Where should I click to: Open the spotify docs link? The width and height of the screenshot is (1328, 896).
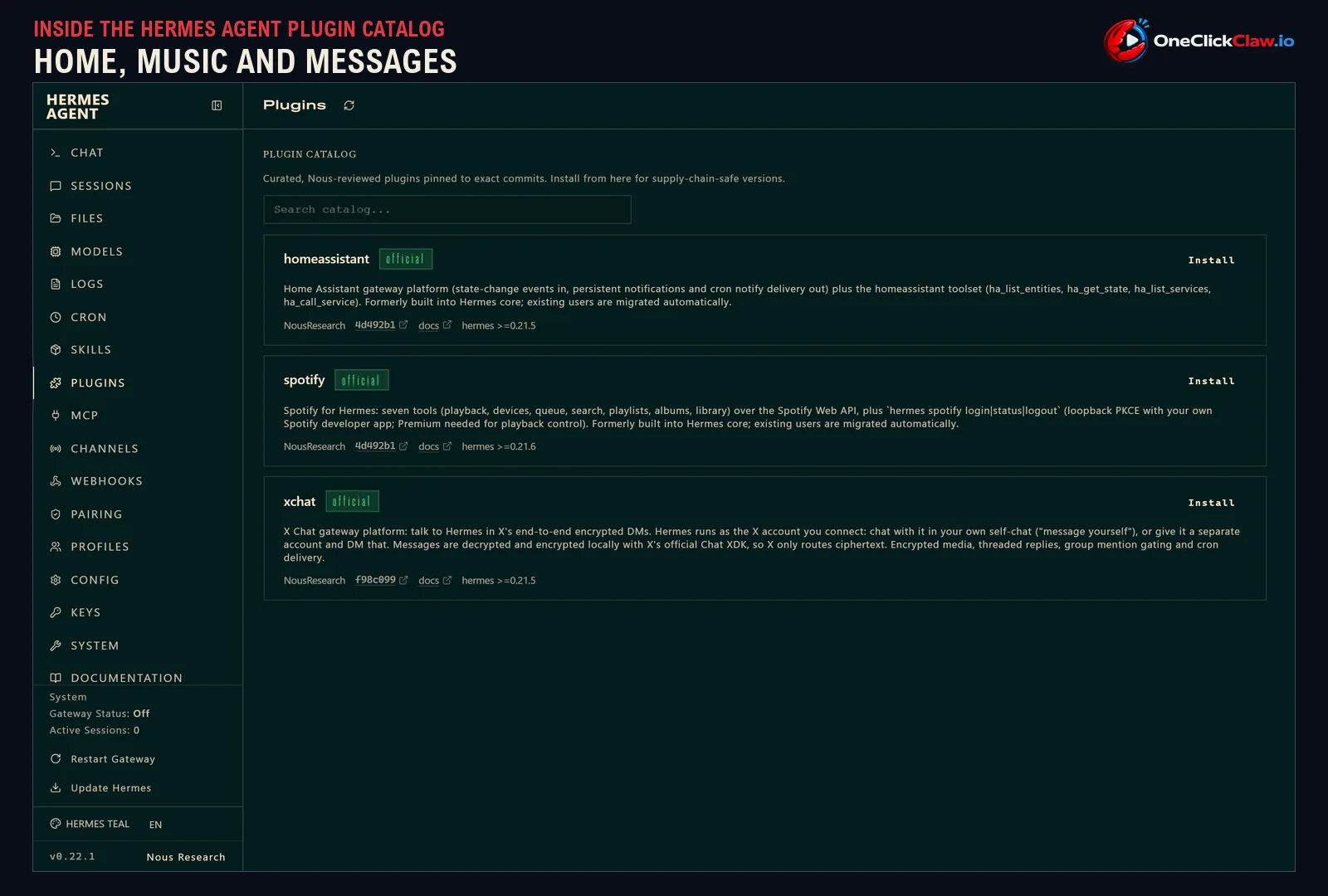click(435, 446)
